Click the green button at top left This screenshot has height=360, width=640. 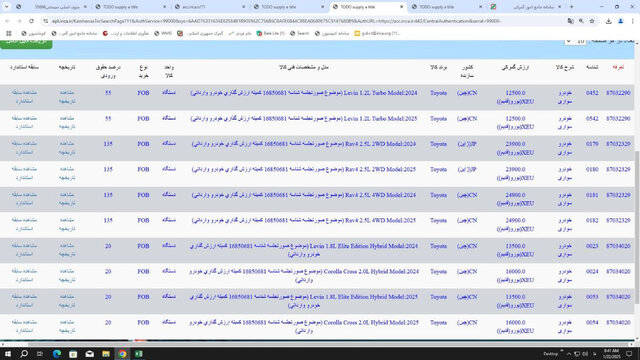tap(26, 43)
